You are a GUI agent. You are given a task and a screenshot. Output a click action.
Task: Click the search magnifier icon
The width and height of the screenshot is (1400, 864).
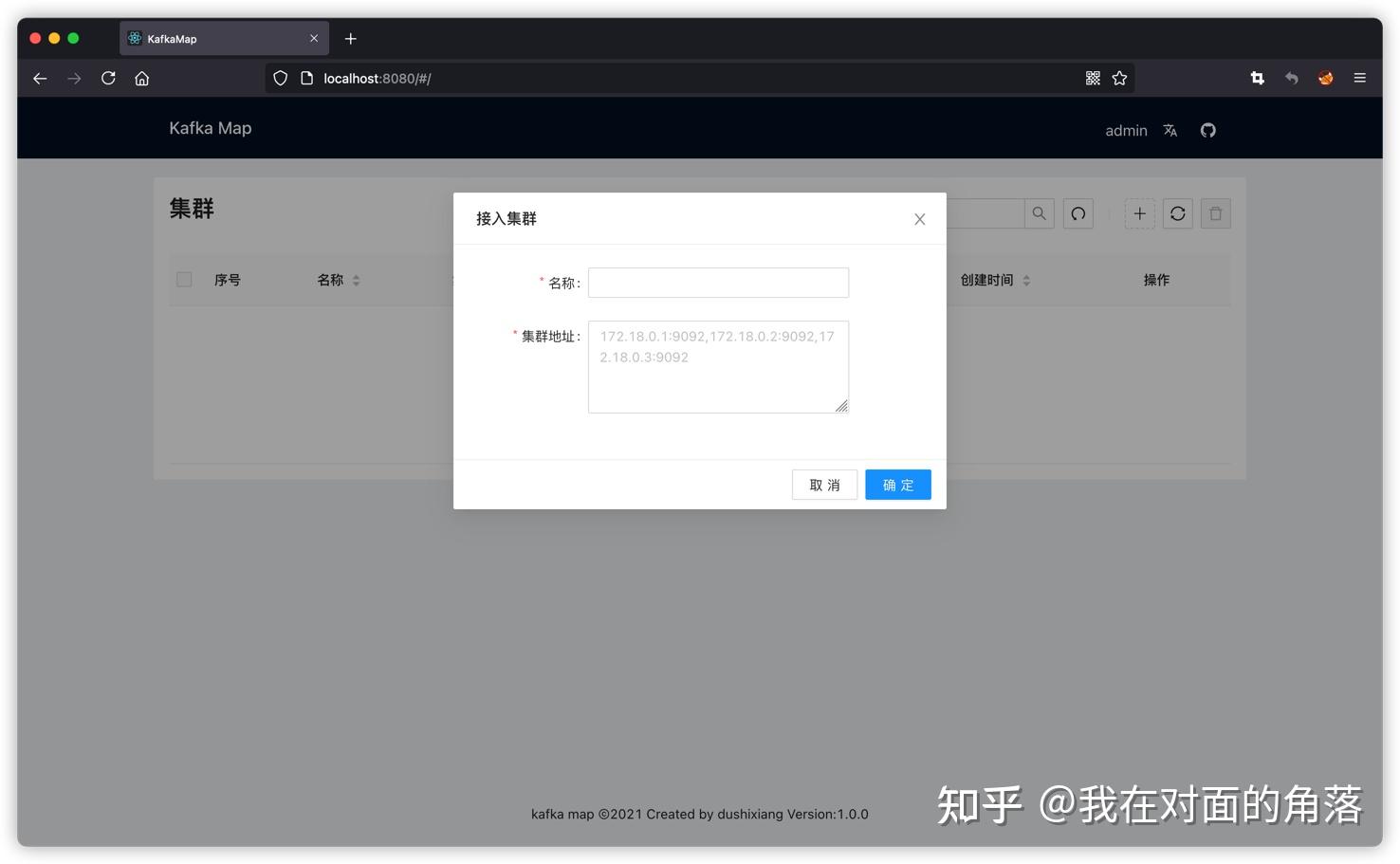(x=1040, y=213)
